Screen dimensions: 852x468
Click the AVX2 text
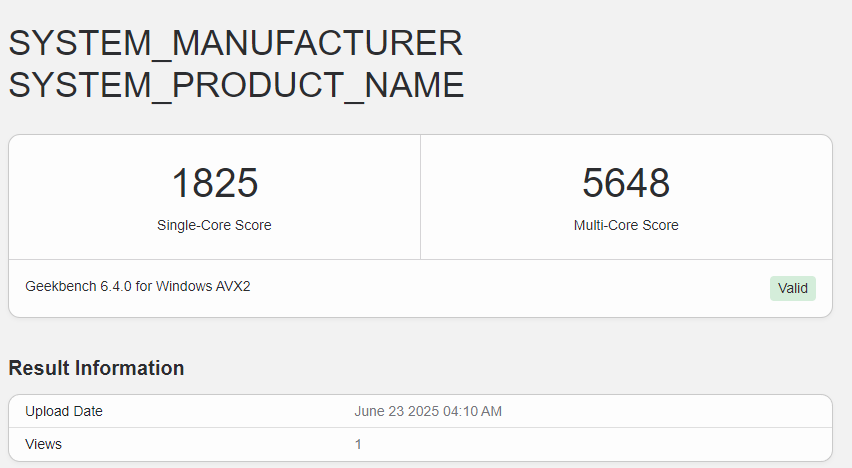point(233,286)
